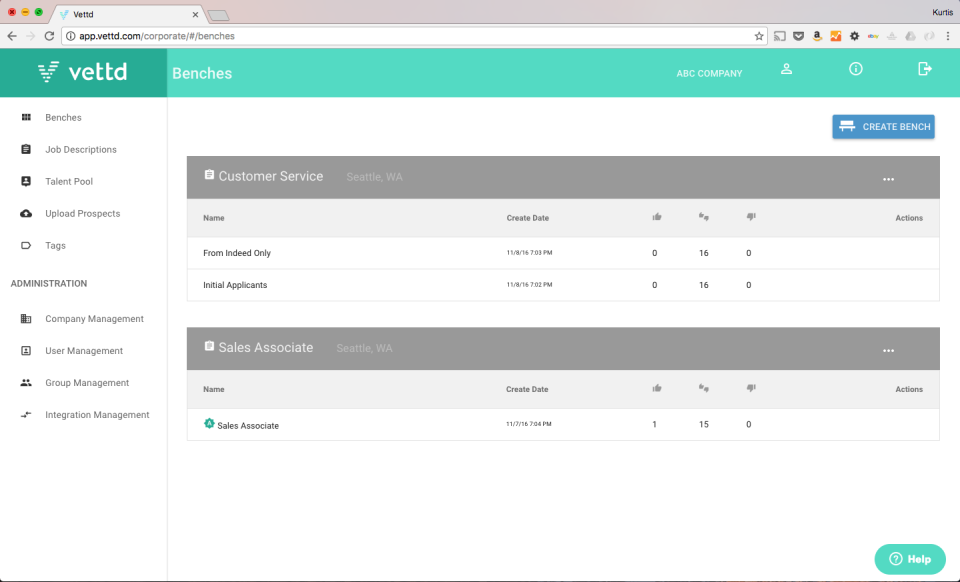Click the Cast extension icon
This screenshot has width=960, height=582.
point(779,36)
